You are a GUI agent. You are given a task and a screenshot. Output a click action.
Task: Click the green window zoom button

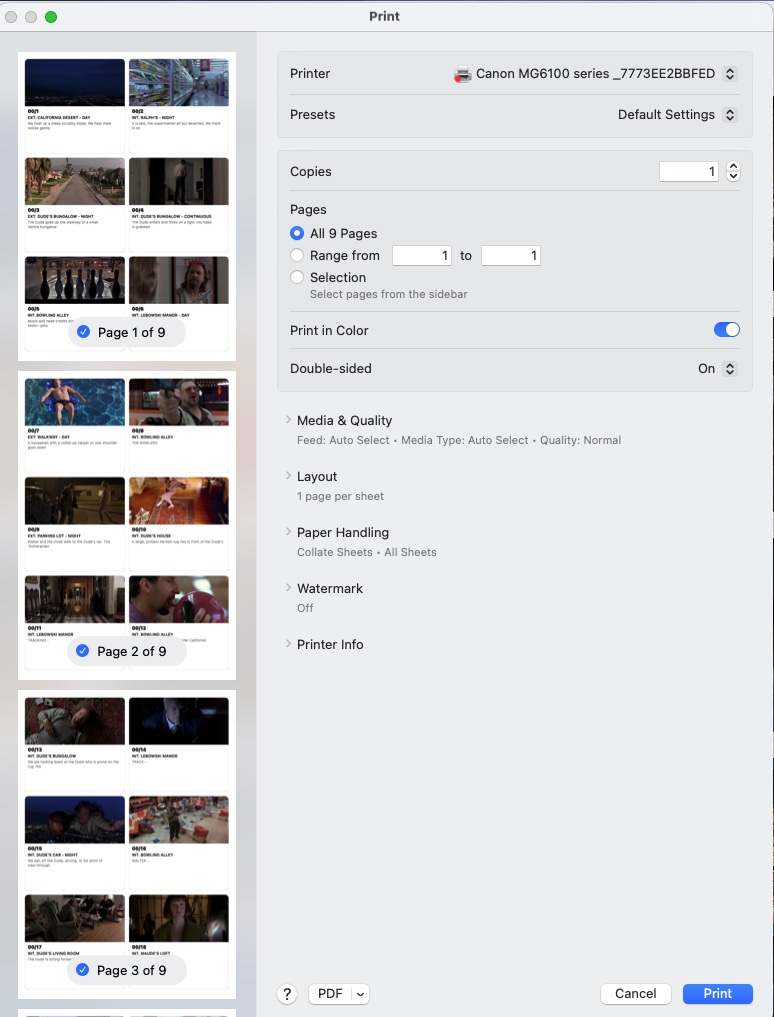pos(51,17)
